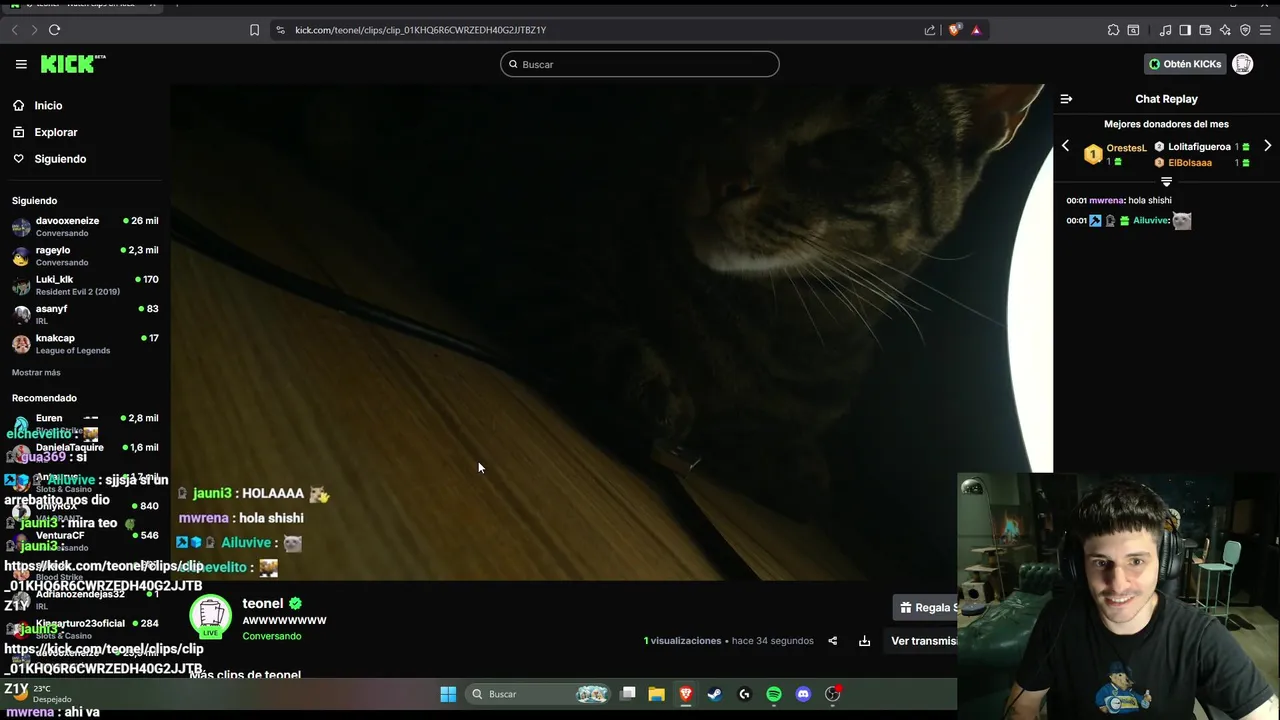Open the davooxeneize channel
Viewport: 1280px width, 720px height.
[x=84, y=226]
